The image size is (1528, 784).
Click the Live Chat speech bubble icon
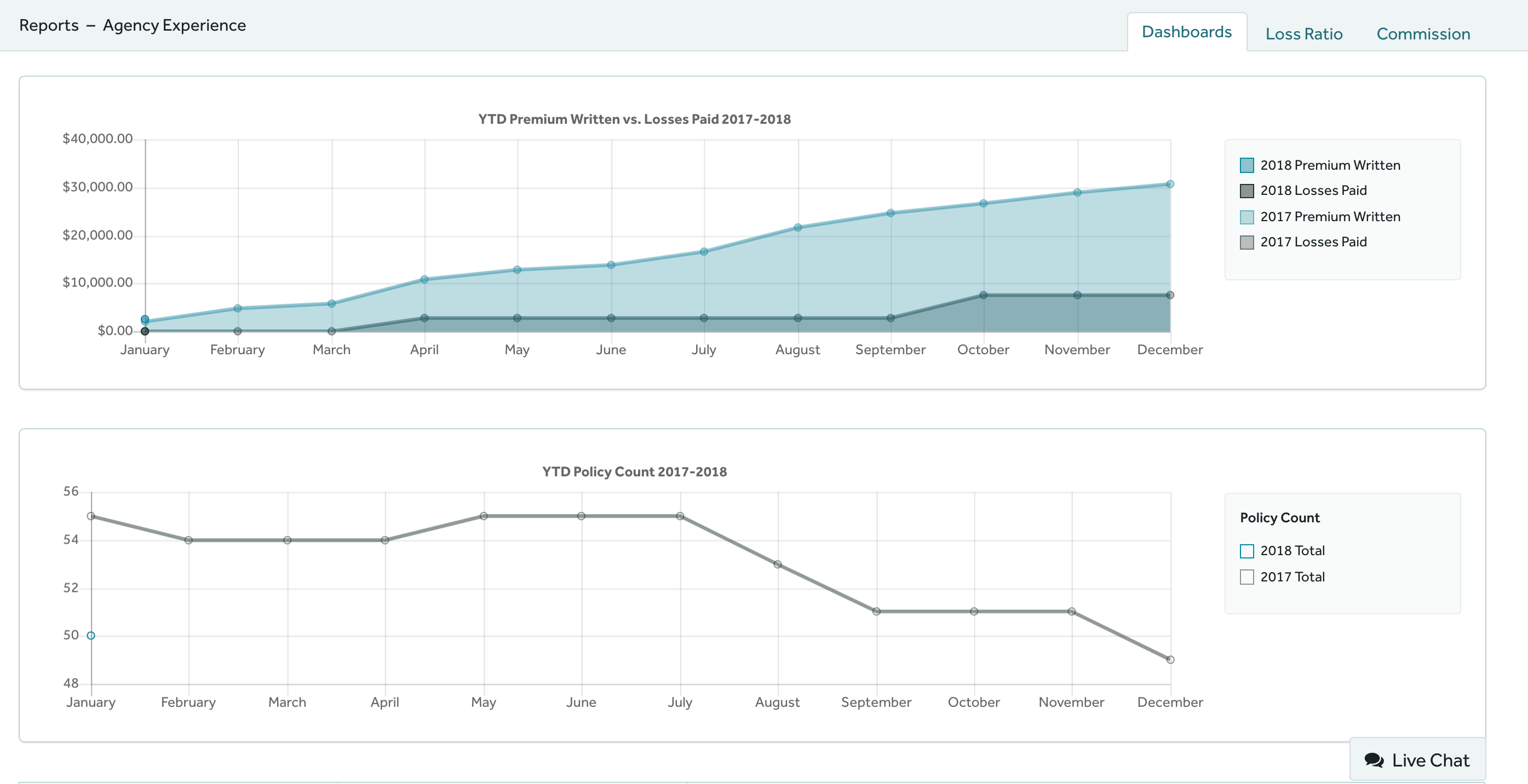[1374, 760]
